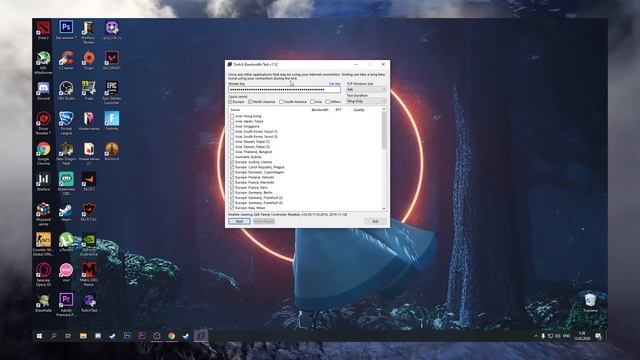This screenshot has width=640, height=360.
Task: Launch Adobe Premiere Pro shortcut
Action: tap(66, 304)
